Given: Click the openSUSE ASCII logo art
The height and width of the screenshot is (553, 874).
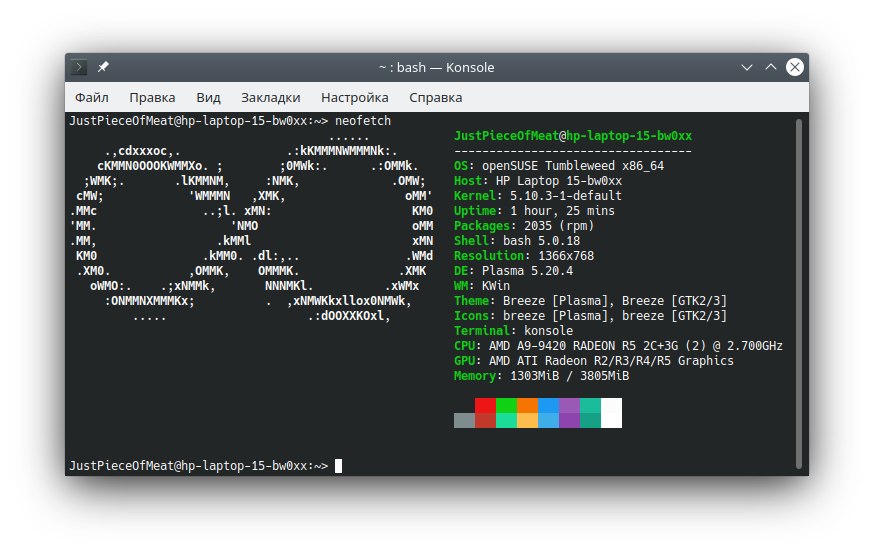Looking at the screenshot, I should [x=251, y=226].
